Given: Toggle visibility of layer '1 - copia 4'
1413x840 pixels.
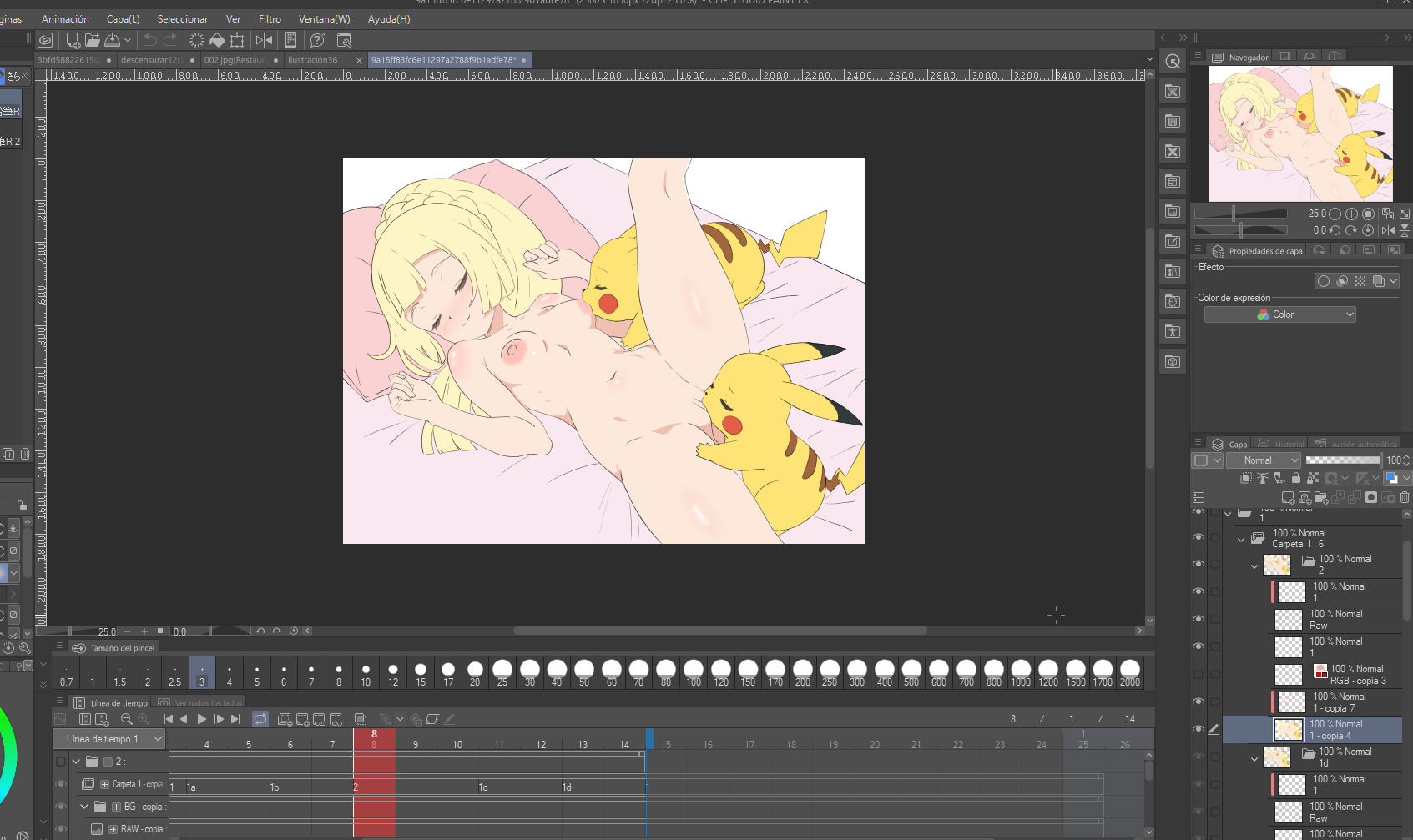Looking at the screenshot, I should point(1199,729).
